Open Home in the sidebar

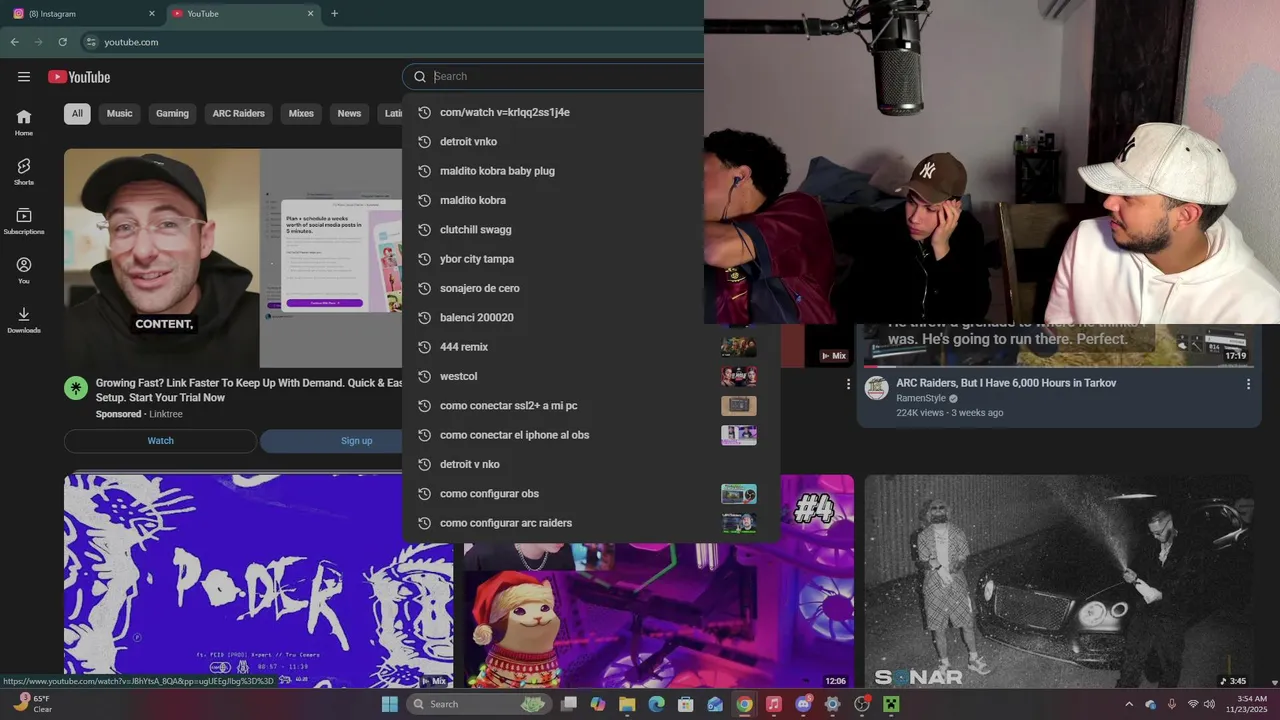pyautogui.click(x=24, y=123)
